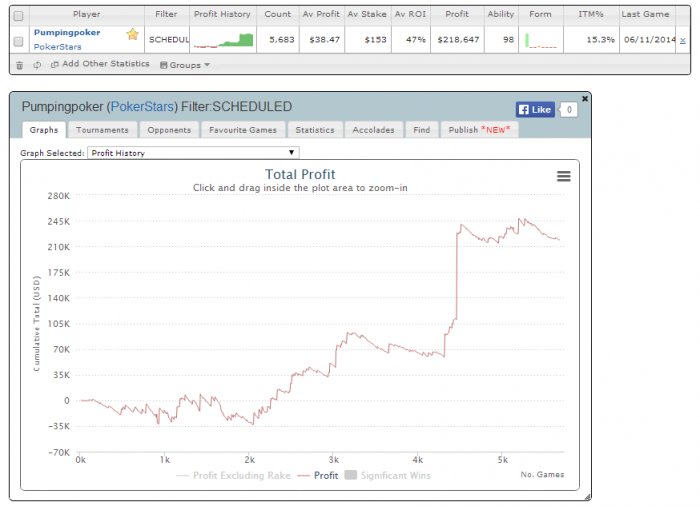The width and height of the screenshot is (700, 506).
Task: Click the Form mini chart
Action: 541,40
